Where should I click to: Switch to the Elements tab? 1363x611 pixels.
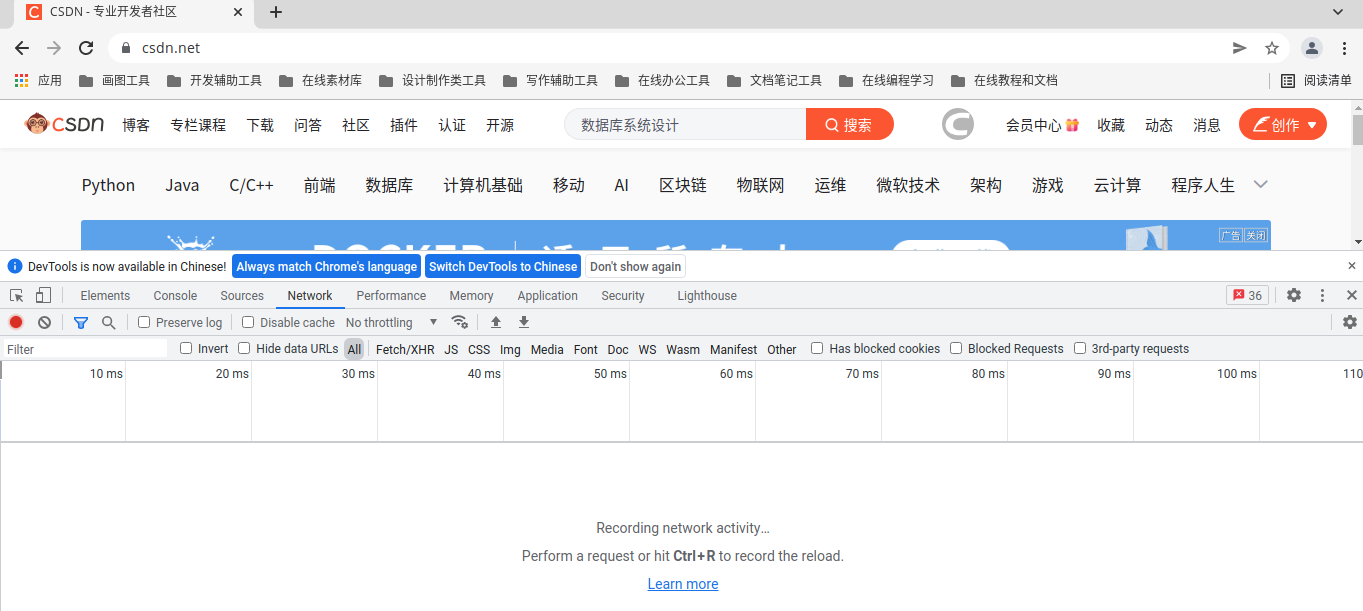click(105, 295)
